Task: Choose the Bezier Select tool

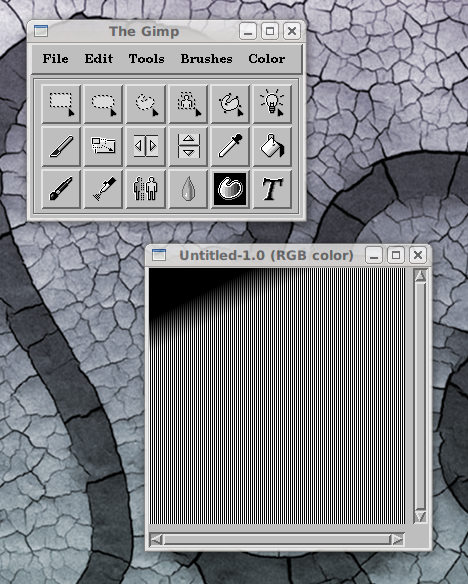Action: coord(230,104)
